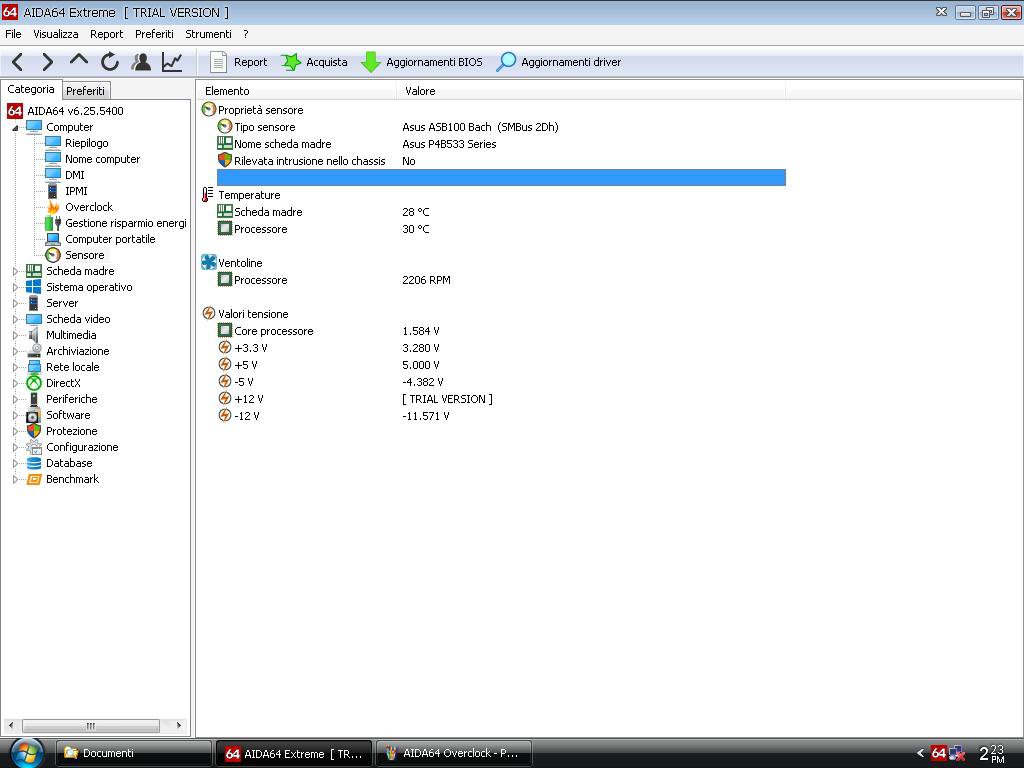Image resolution: width=1024 pixels, height=768 pixels.
Task: Open the graph chart toolbar icon
Action: coord(172,62)
